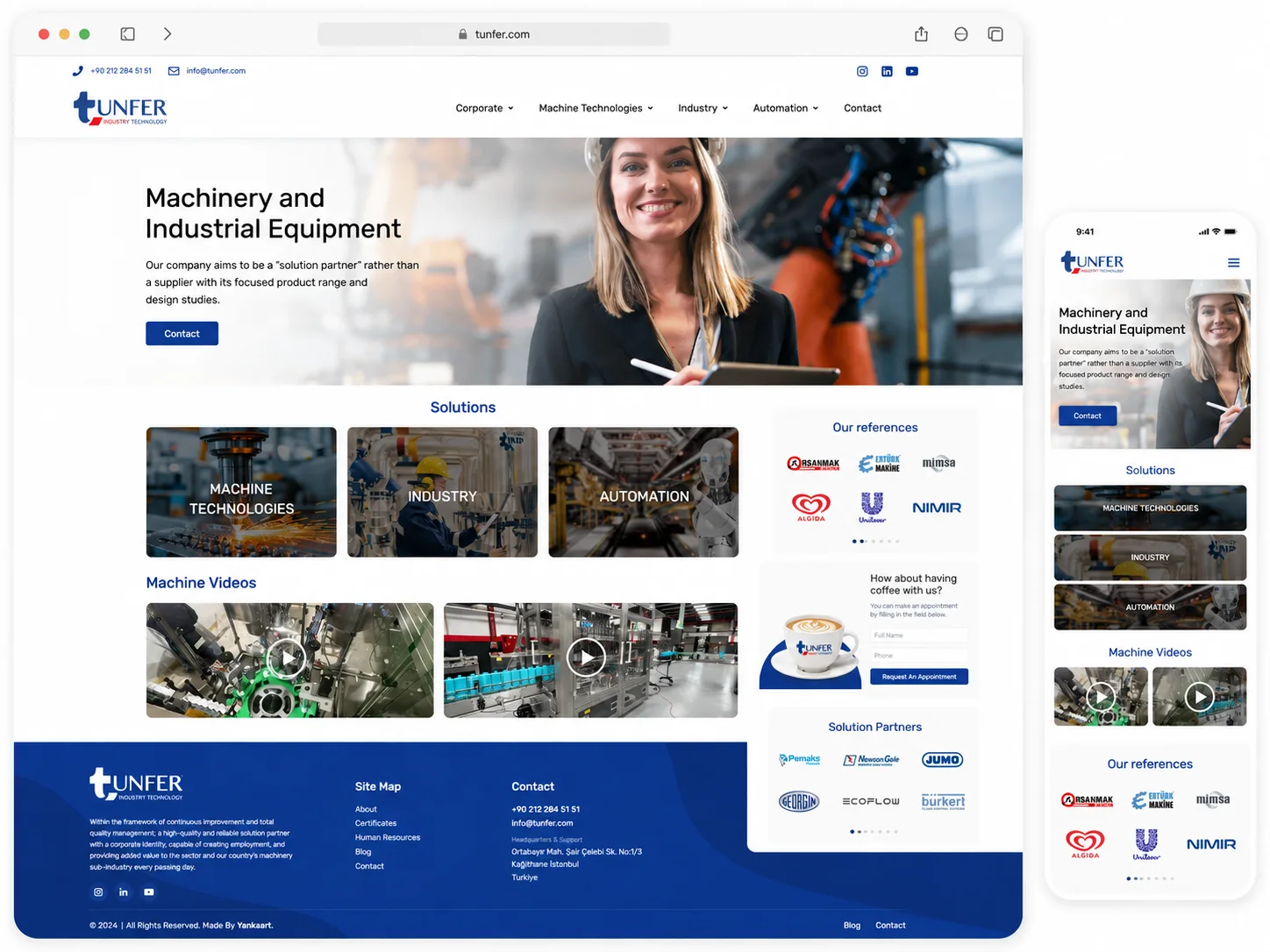Tap the Automation card in mobile preview
Screen dimensions: 1270x952
coord(1150,607)
